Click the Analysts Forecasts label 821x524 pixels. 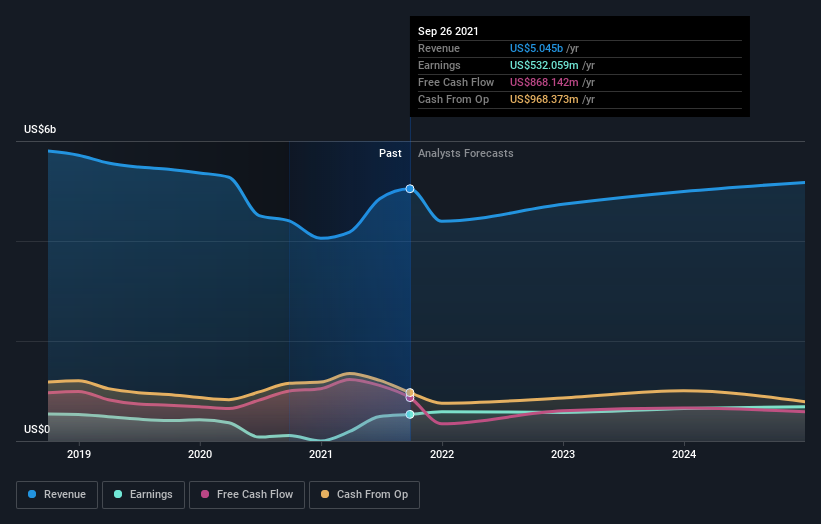tap(465, 153)
